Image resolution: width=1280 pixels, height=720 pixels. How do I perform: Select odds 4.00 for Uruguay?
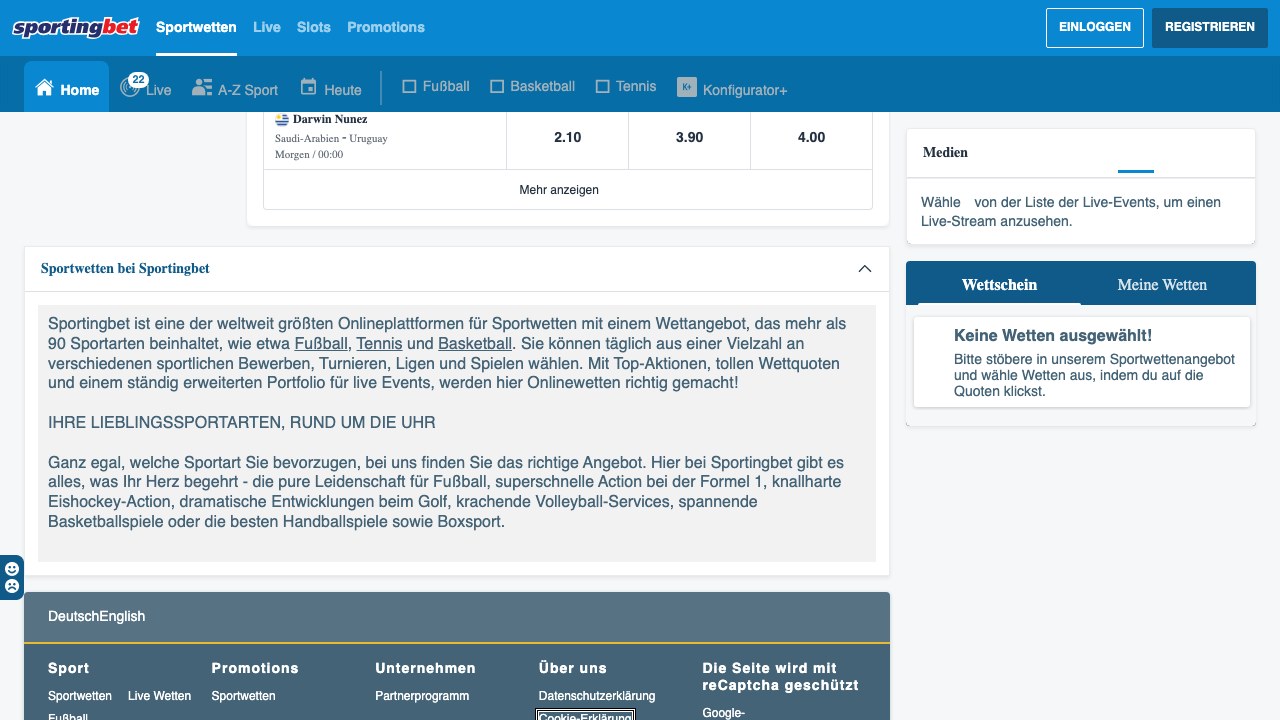pyautogui.click(x=811, y=138)
